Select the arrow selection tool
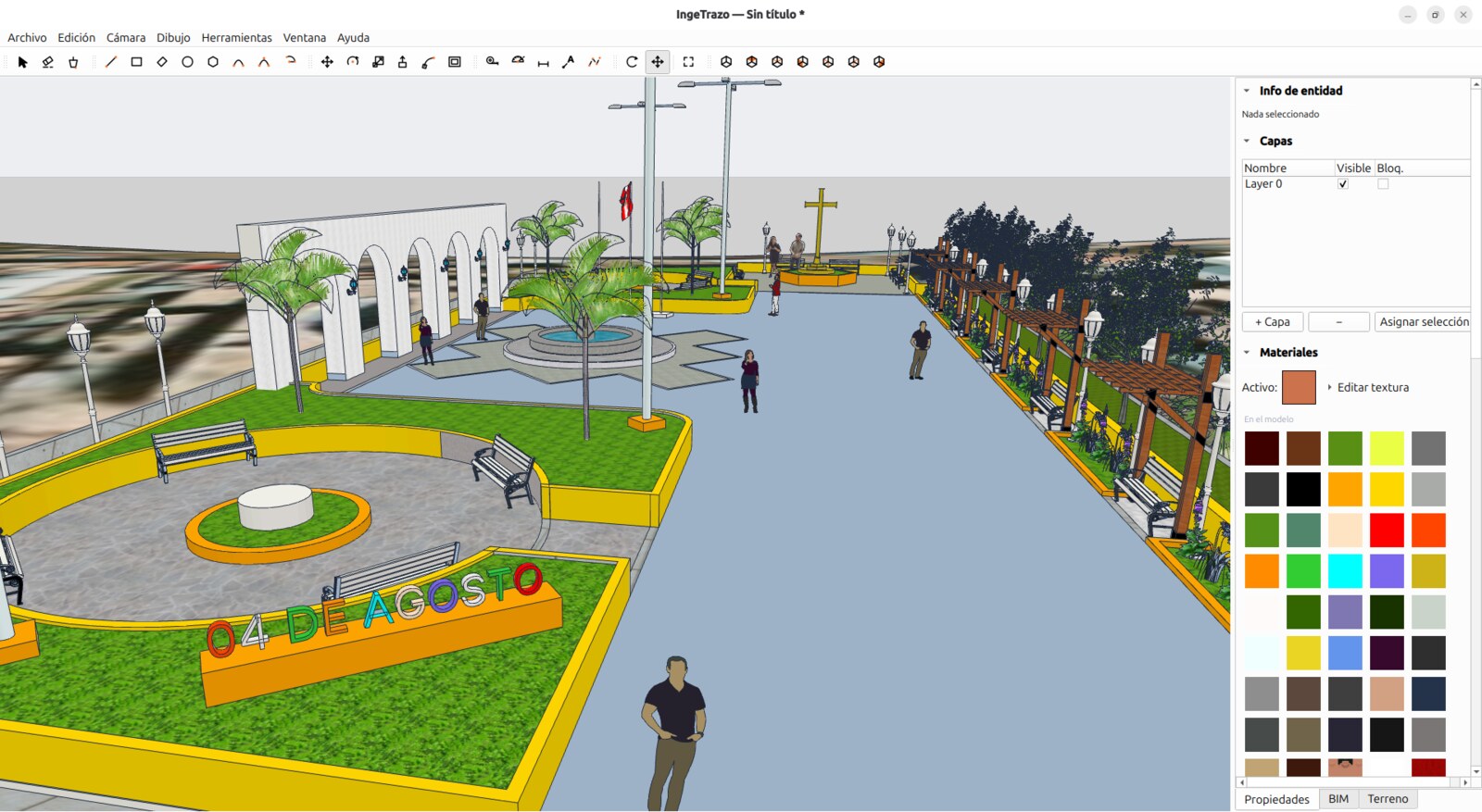 pyautogui.click(x=23, y=62)
